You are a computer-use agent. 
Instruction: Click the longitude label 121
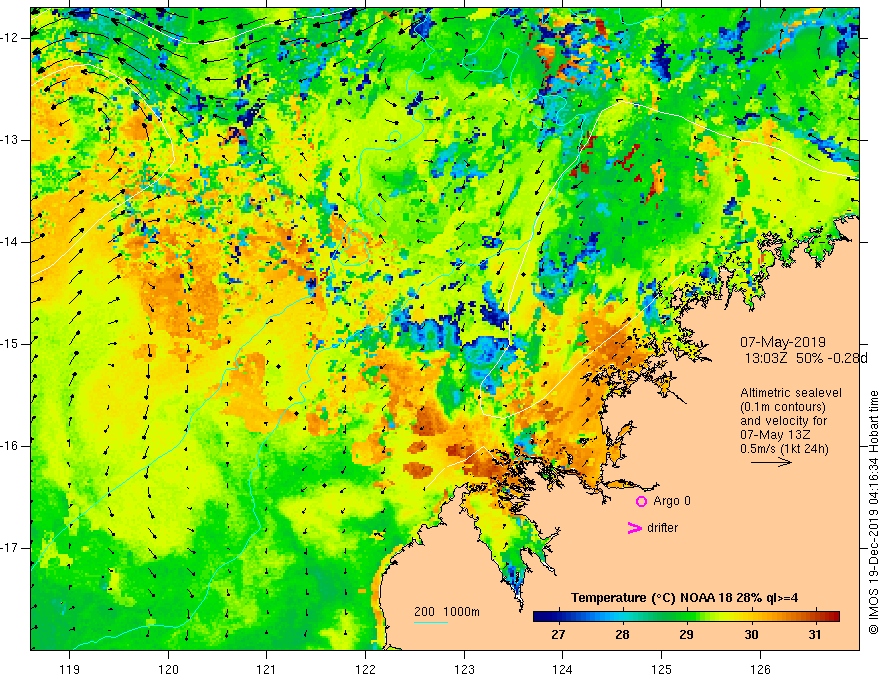(x=267, y=669)
